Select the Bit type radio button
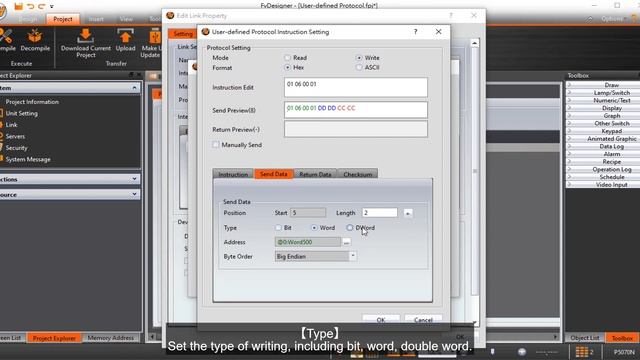640x360 pixels. (278, 227)
